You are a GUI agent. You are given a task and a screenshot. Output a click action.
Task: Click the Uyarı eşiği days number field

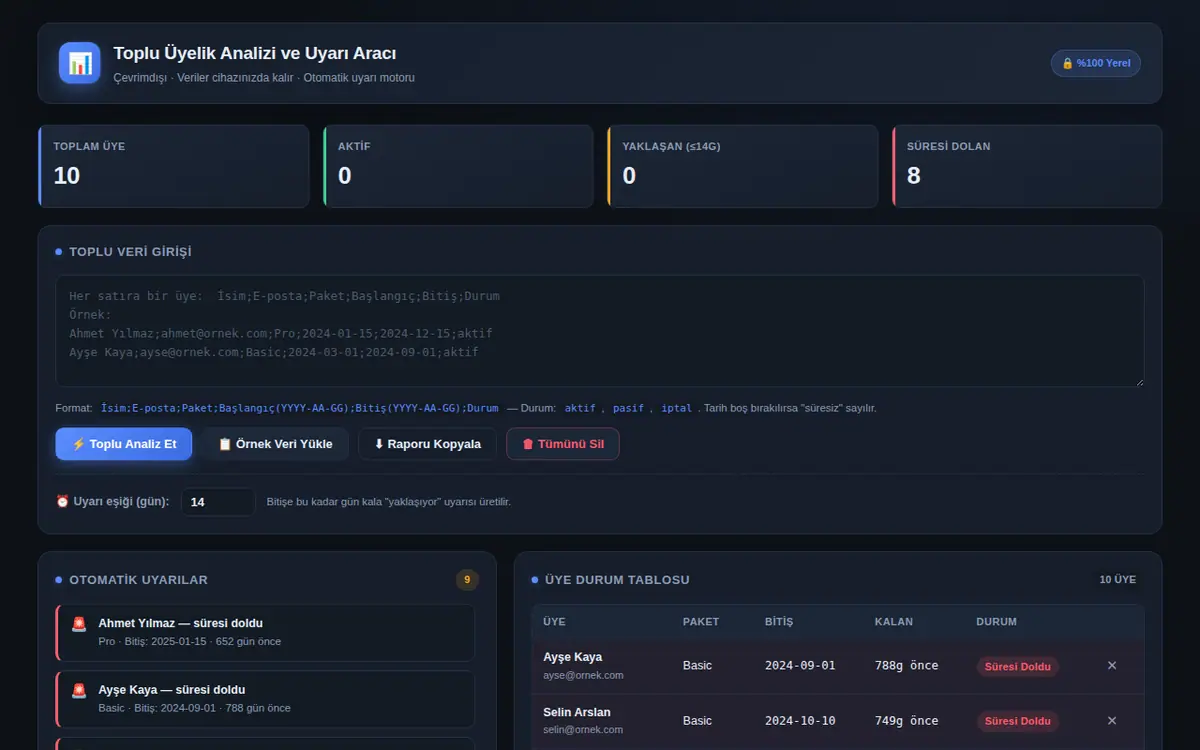pyautogui.click(x=218, y=502)
